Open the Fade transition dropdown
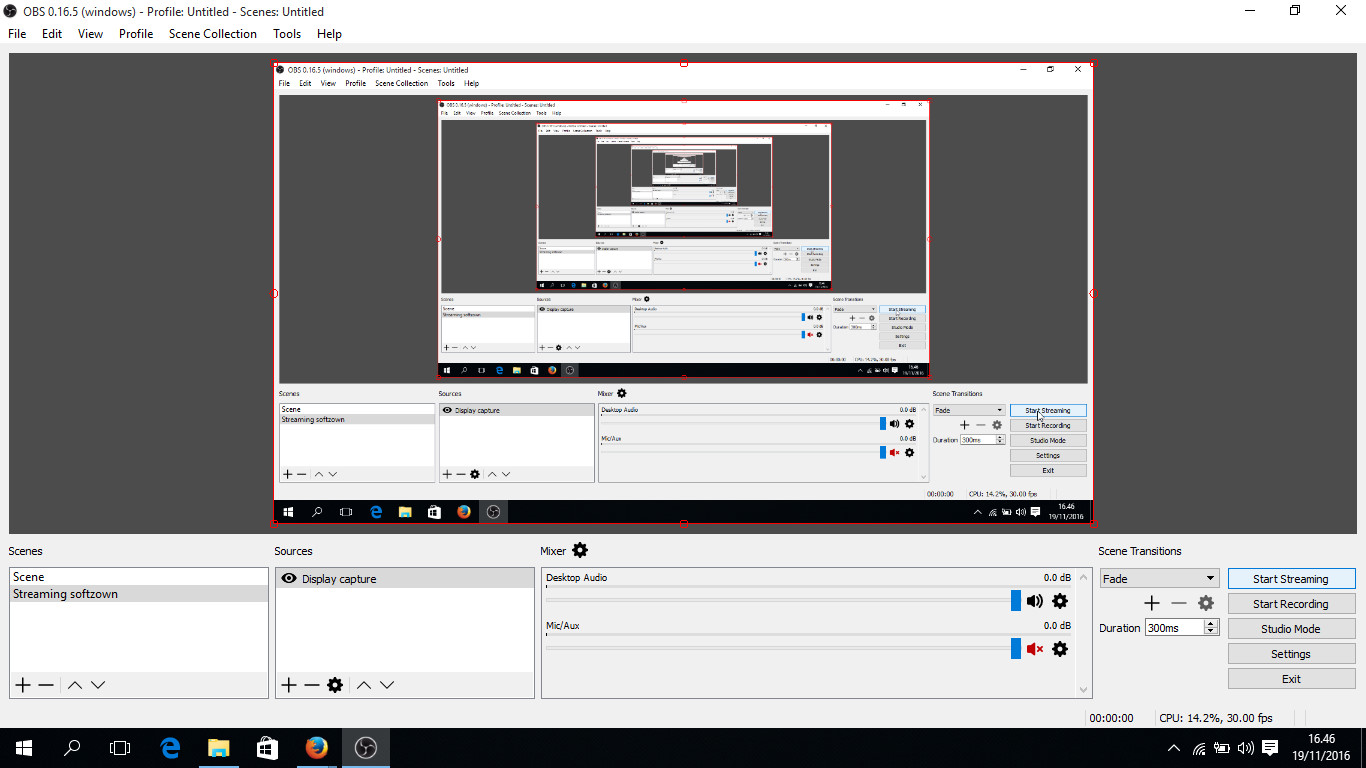Viewport: 1366px width, 768px height. pyautogui.click(x=1159, y=578)
